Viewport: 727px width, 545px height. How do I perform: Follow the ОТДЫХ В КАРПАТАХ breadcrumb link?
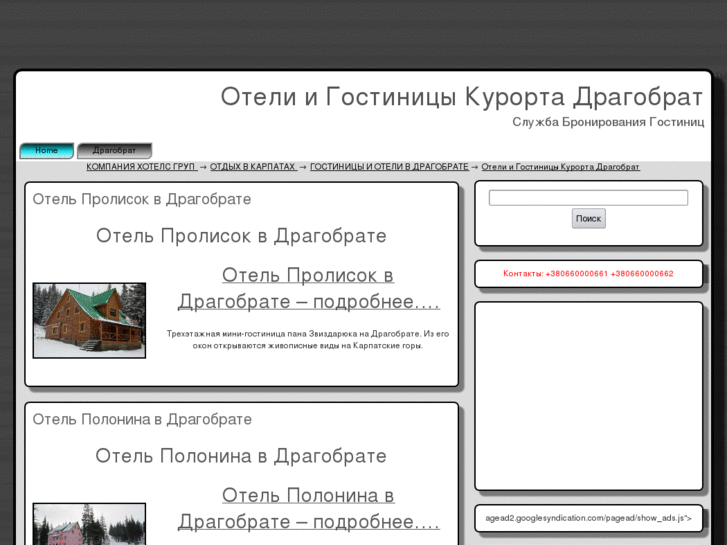pyautogui.click(x=253, y=167)
